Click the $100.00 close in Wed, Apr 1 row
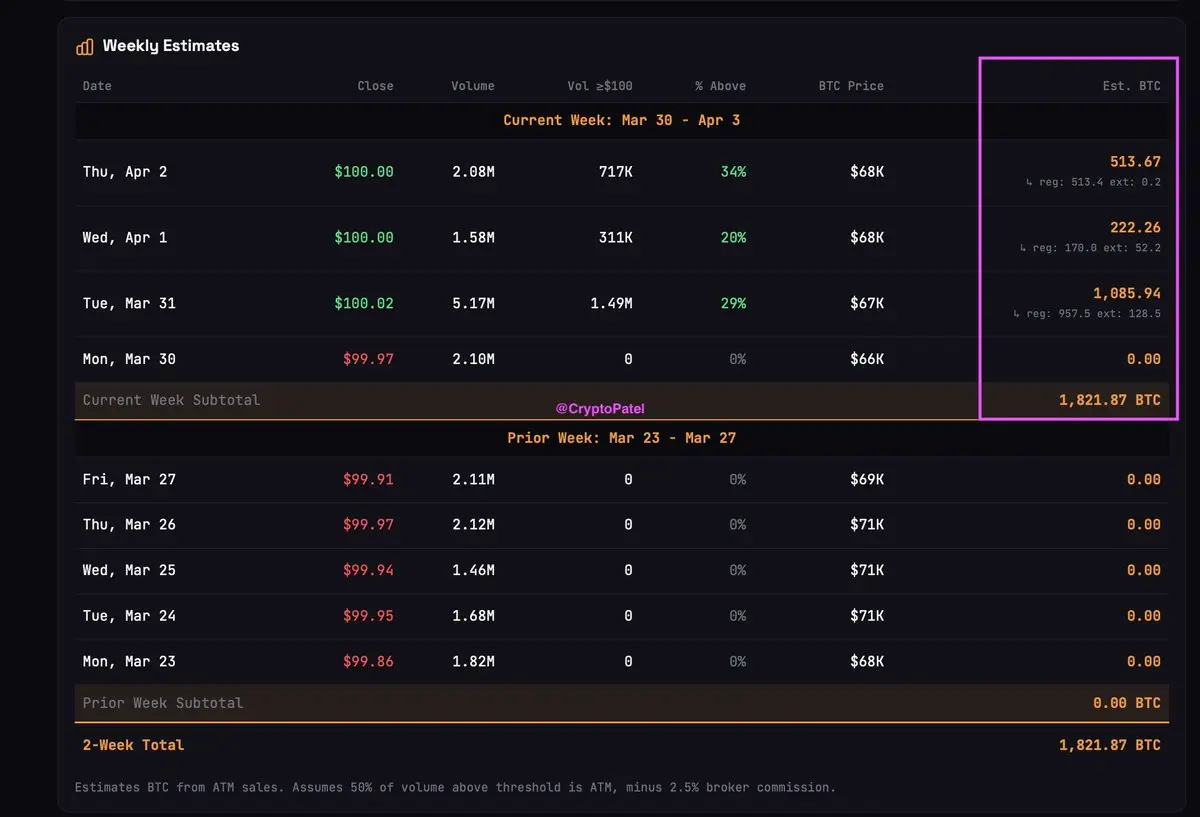Screen dimensions: 1200x817 click(x=364, y=238)
